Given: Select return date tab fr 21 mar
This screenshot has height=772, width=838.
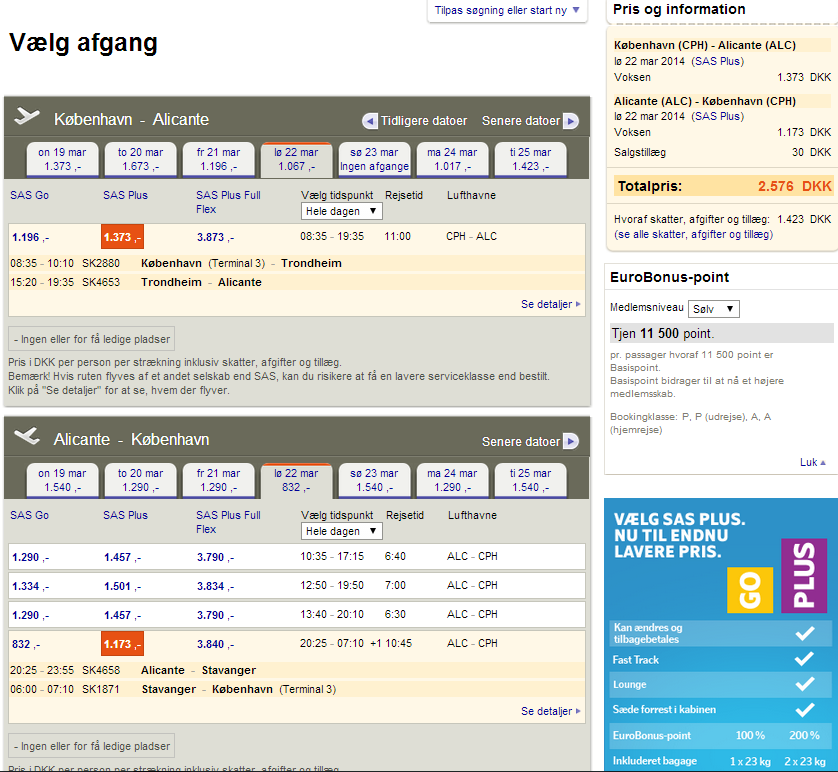Looking at the screenshot, I should (219, 479).
